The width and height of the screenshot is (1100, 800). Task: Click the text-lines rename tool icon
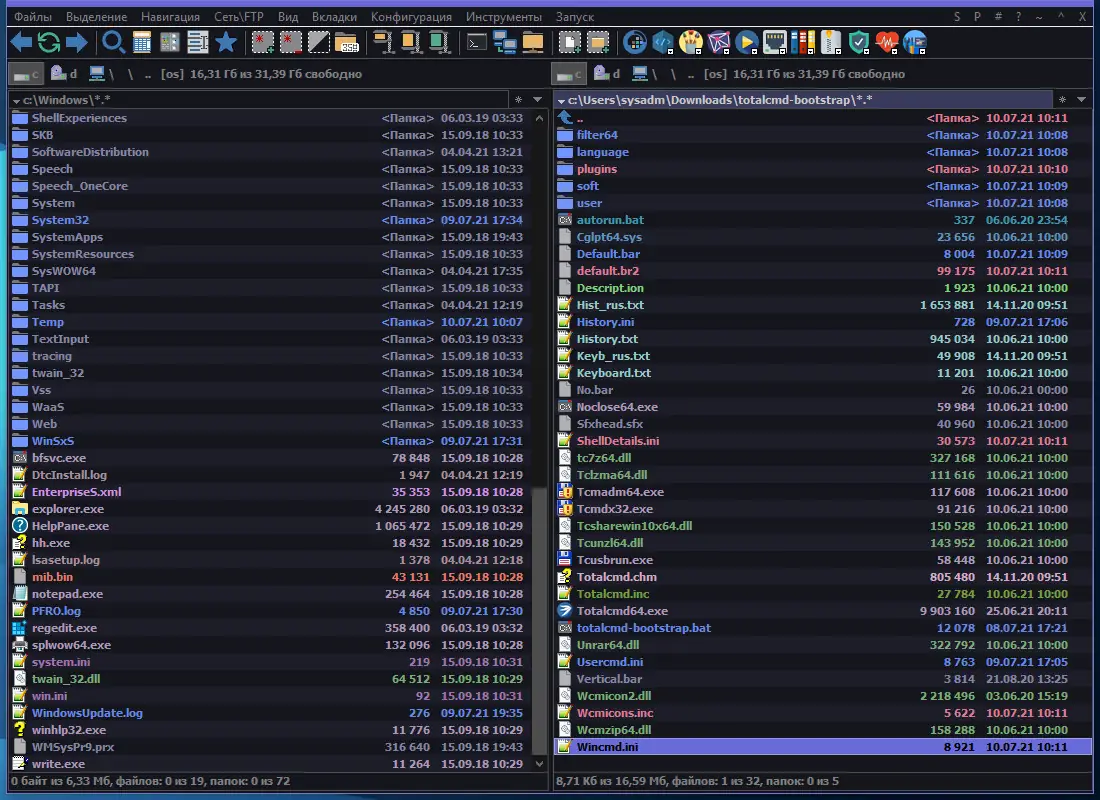(x=198, y=43)
